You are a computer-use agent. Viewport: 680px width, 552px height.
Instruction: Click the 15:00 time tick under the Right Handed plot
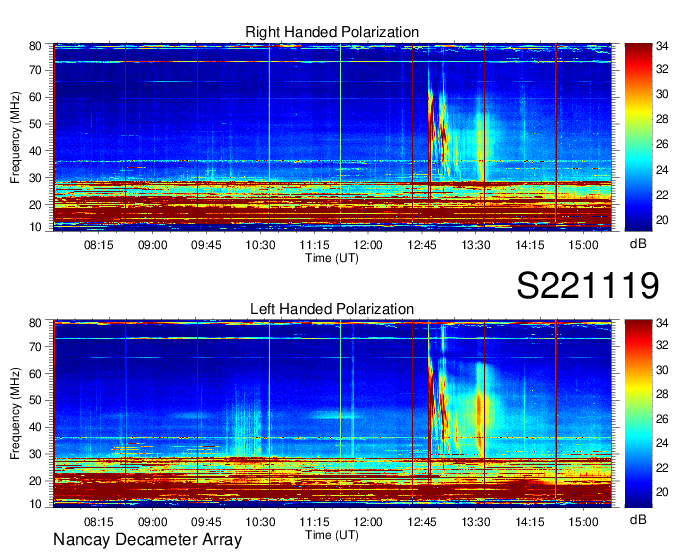[x=583, y=245]
